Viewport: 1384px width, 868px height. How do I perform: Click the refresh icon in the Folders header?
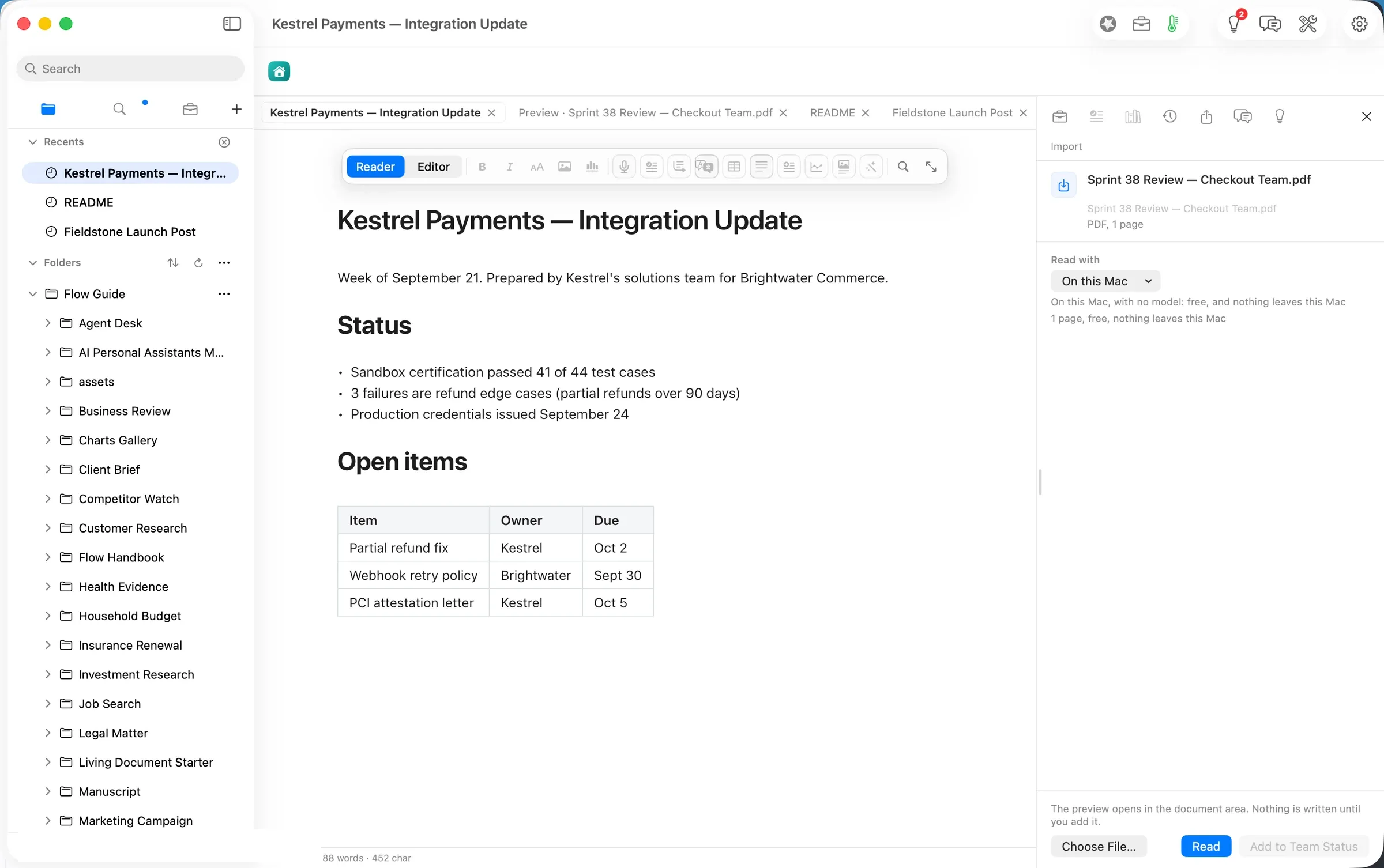tap(198, 263)
